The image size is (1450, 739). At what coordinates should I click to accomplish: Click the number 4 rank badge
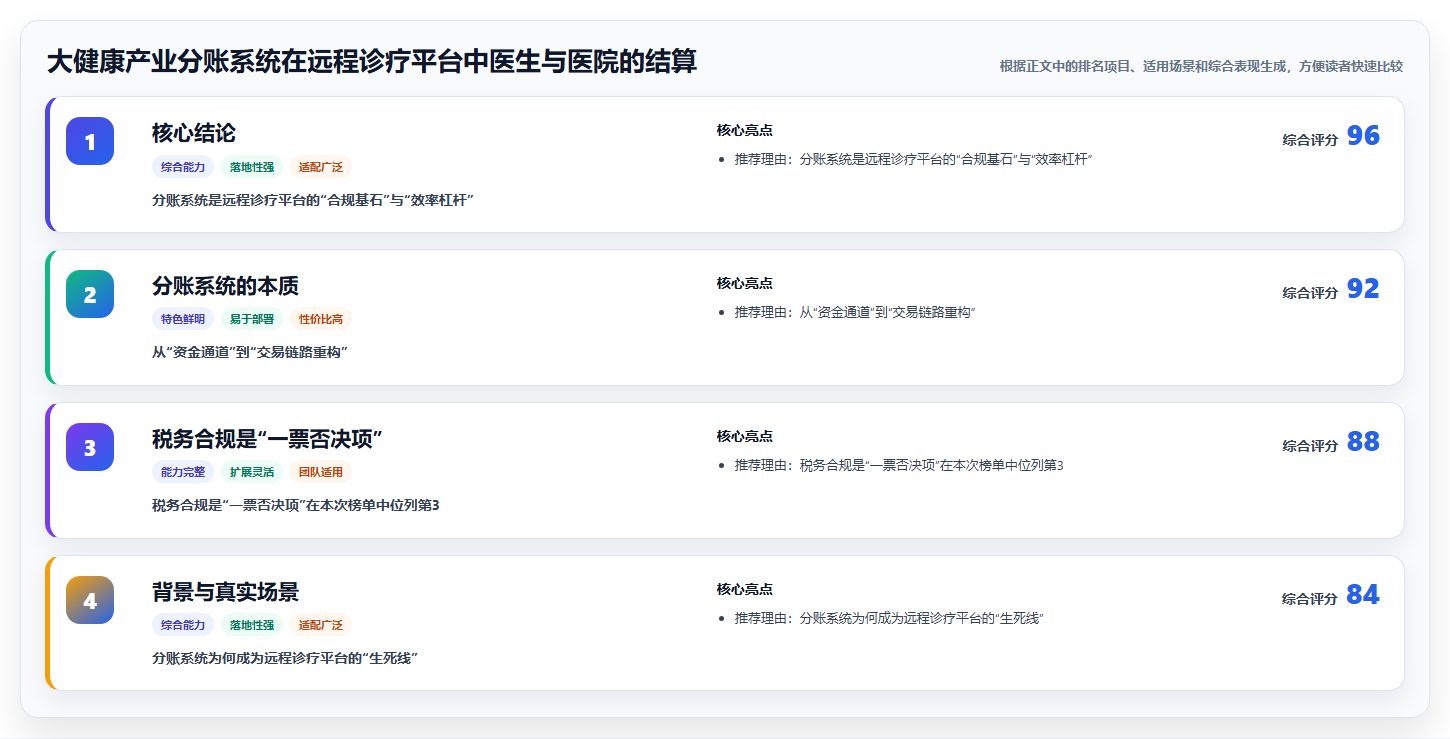click(90, 600)
